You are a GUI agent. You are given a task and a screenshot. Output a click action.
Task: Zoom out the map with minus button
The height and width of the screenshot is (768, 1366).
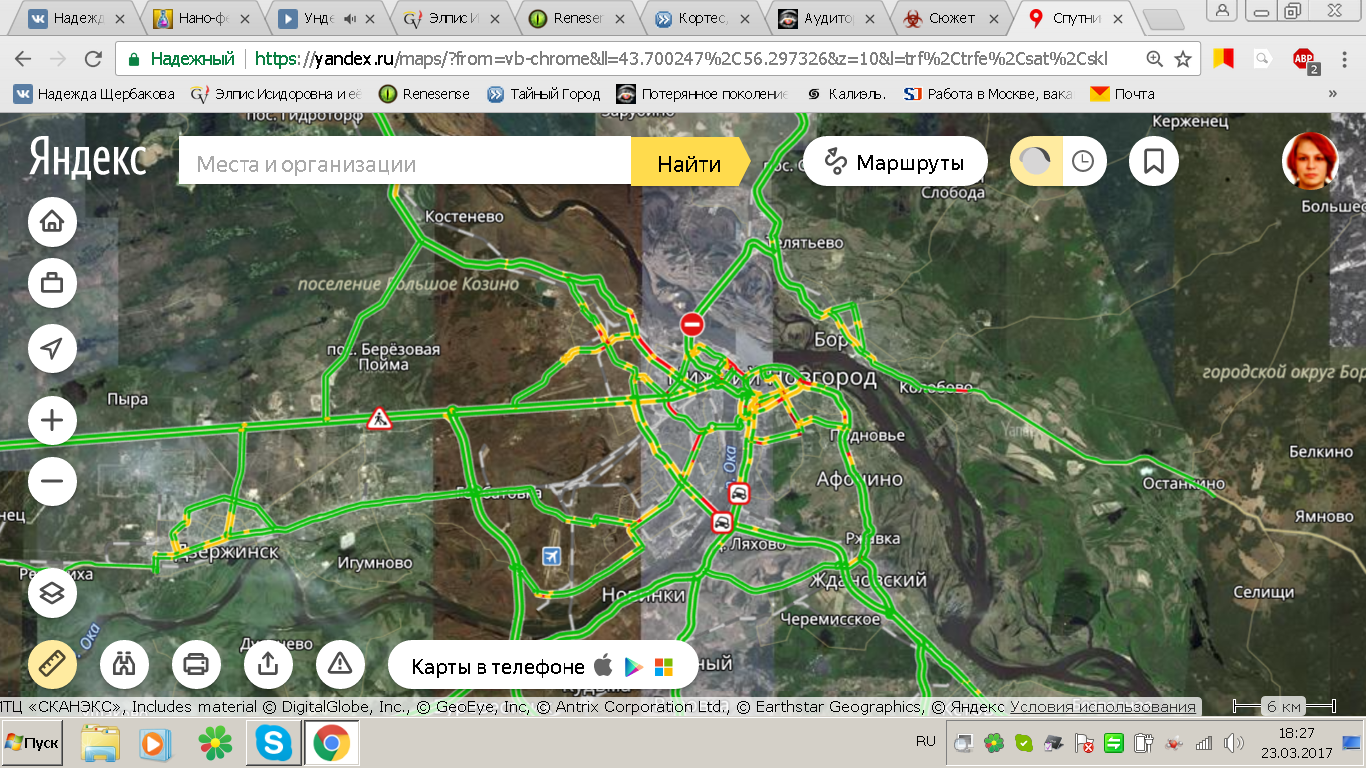click(52, 483)
